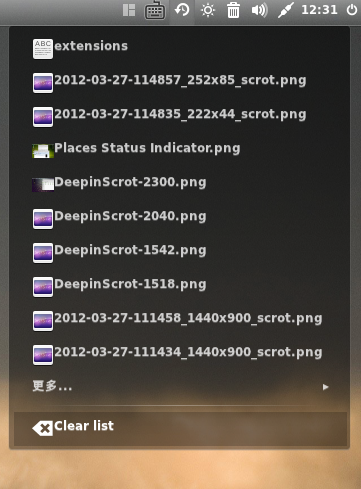Click the network plug icon
Viewport: 361px width, 489px height.
pyautogui.click(x=286, y=10)
